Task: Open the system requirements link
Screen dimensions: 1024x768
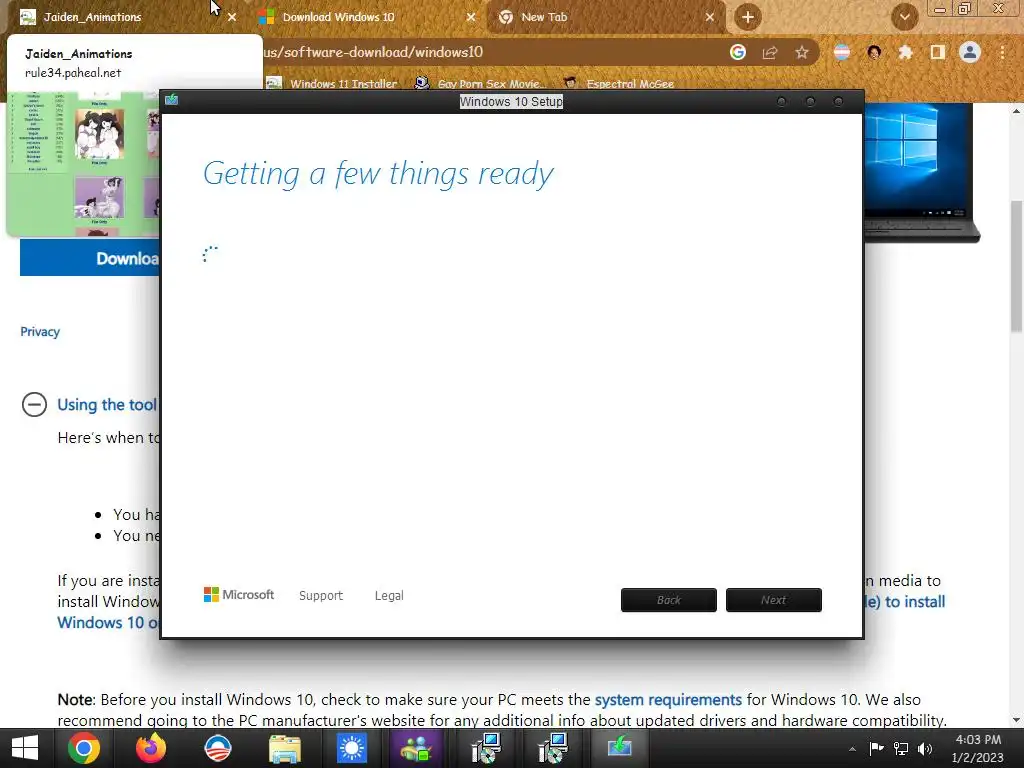Action: (x=668, y=699)
